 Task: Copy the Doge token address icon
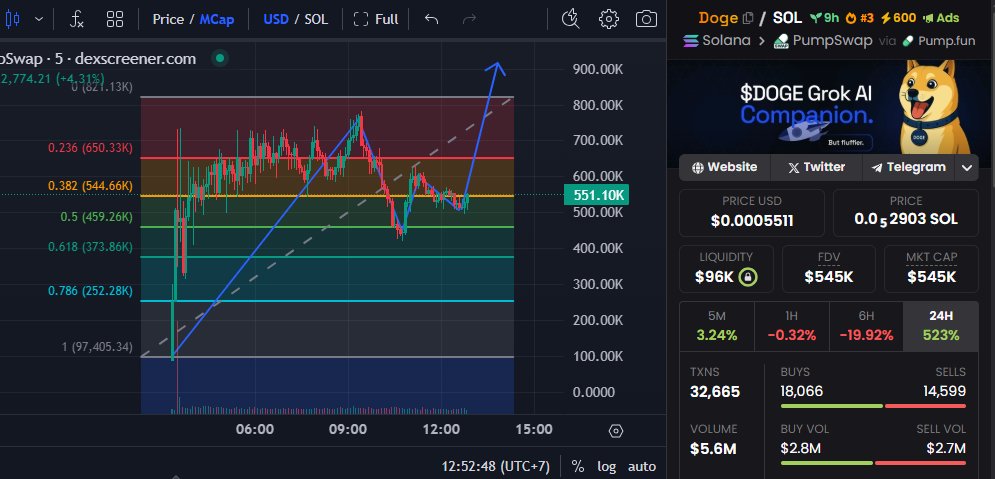click(x=748, y=18)
